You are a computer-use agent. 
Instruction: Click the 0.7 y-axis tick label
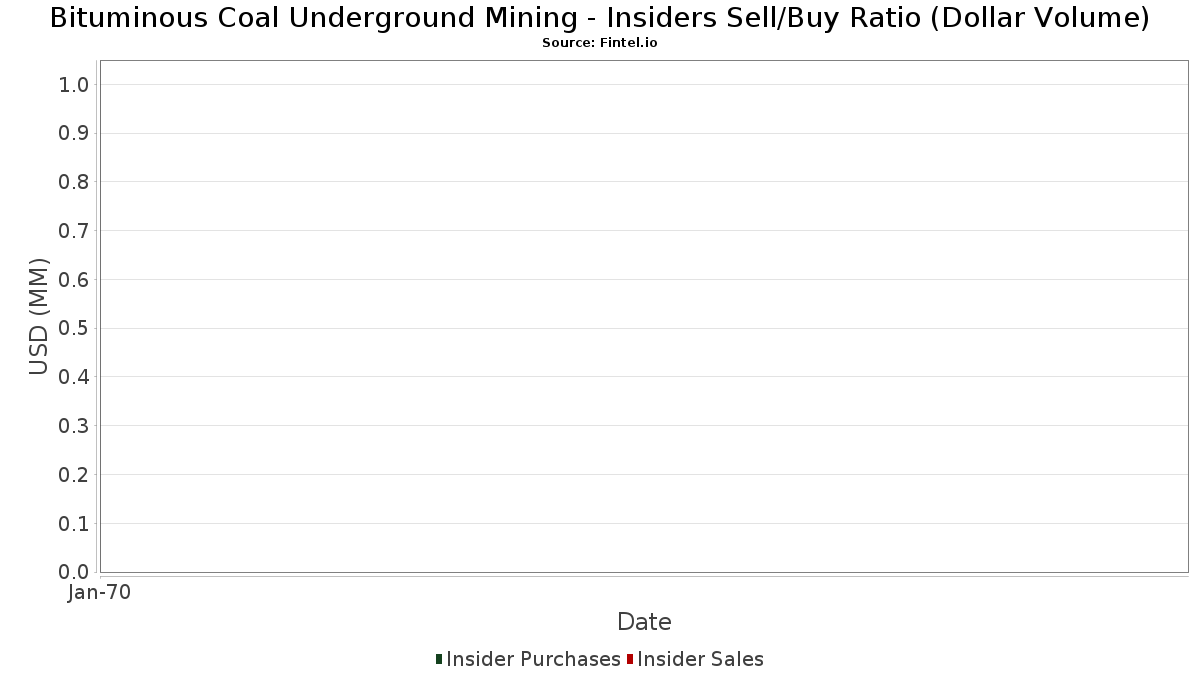click(75, 231)
